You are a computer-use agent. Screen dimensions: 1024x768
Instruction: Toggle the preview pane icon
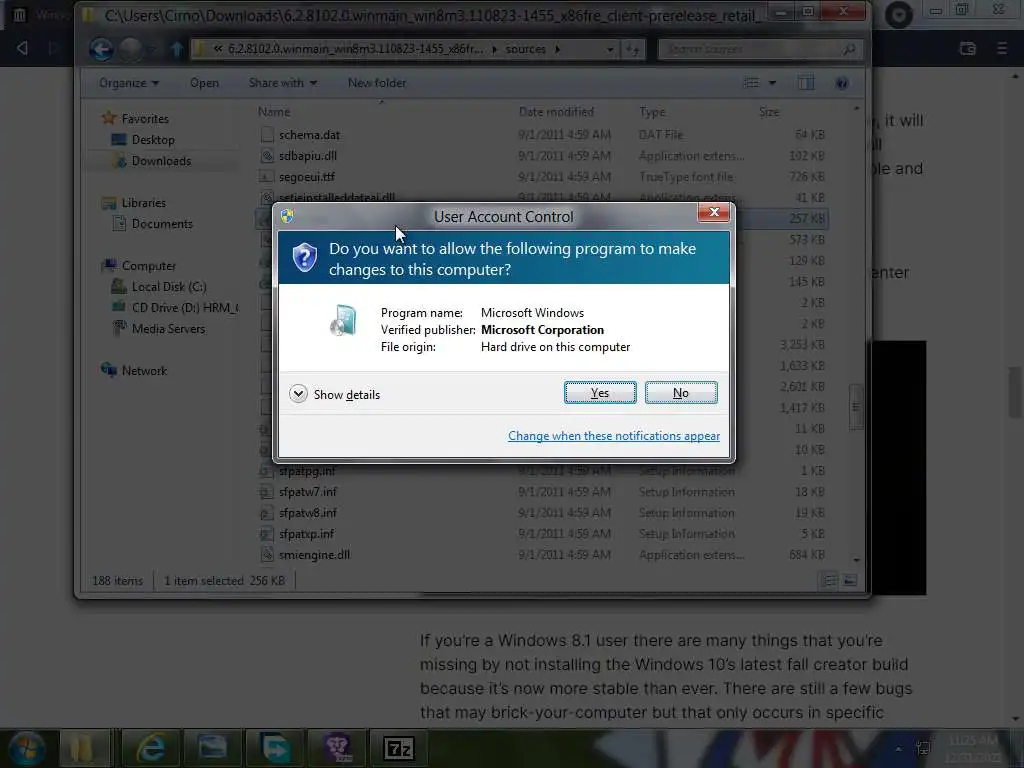click(x=806, y=83)
